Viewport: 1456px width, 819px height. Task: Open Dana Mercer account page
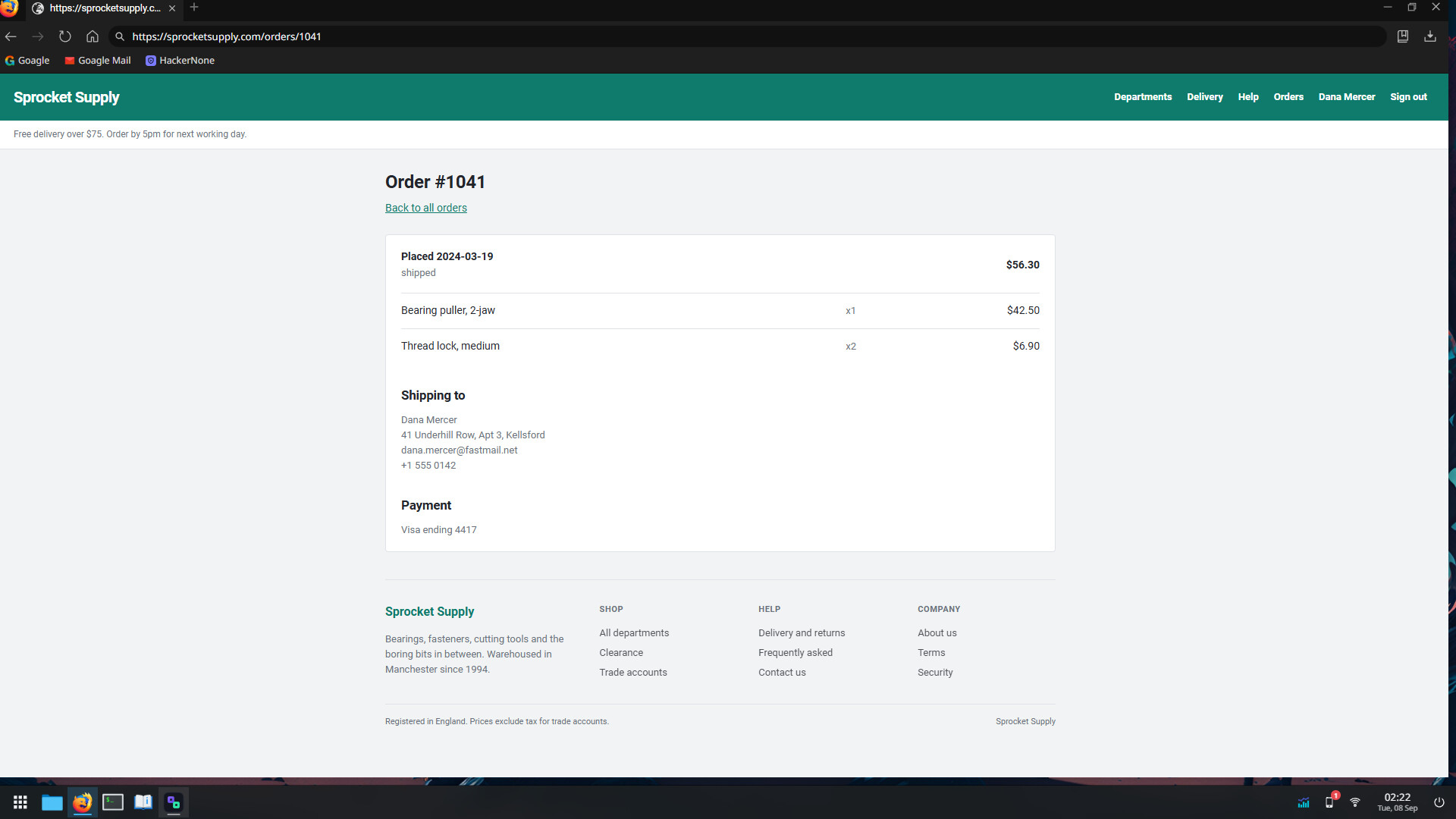click(x=1347, y=97)
